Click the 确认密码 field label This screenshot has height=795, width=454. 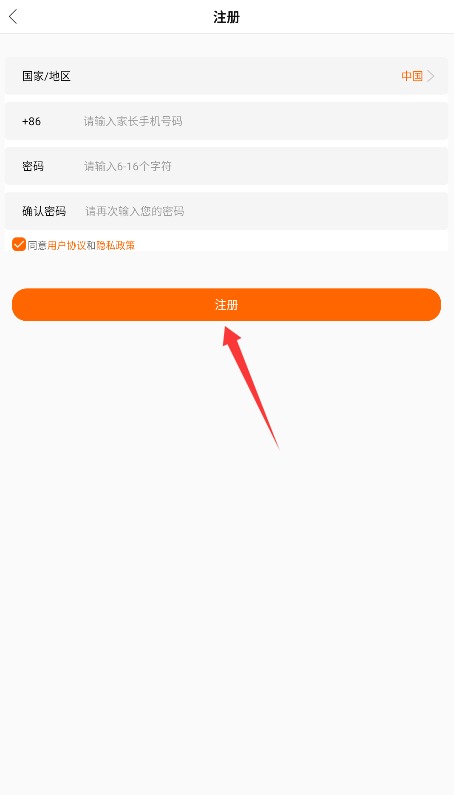(x=44, y=211)
